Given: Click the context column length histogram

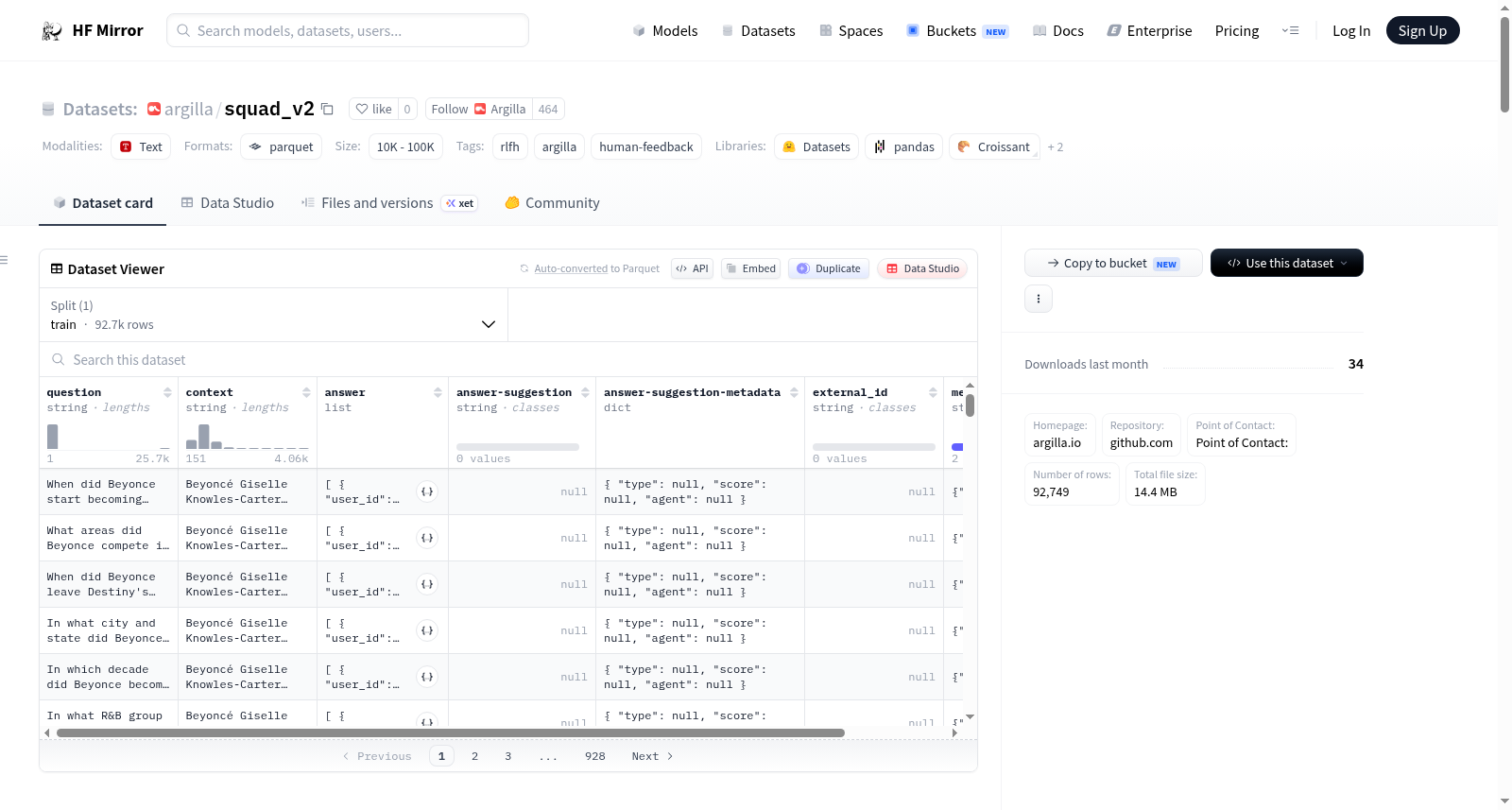Looking at the screenshot, I should coord(248,437).
